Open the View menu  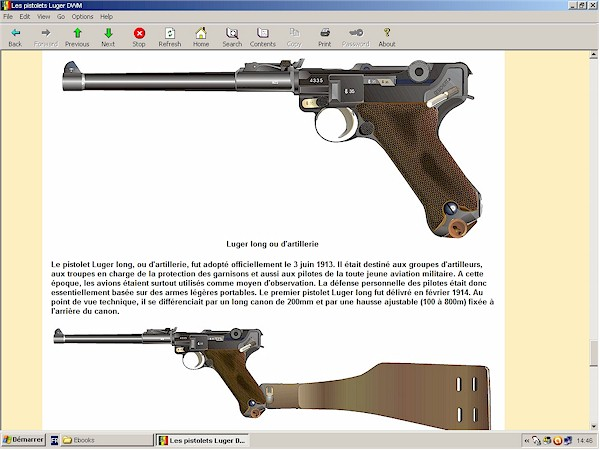click(44, 16)
